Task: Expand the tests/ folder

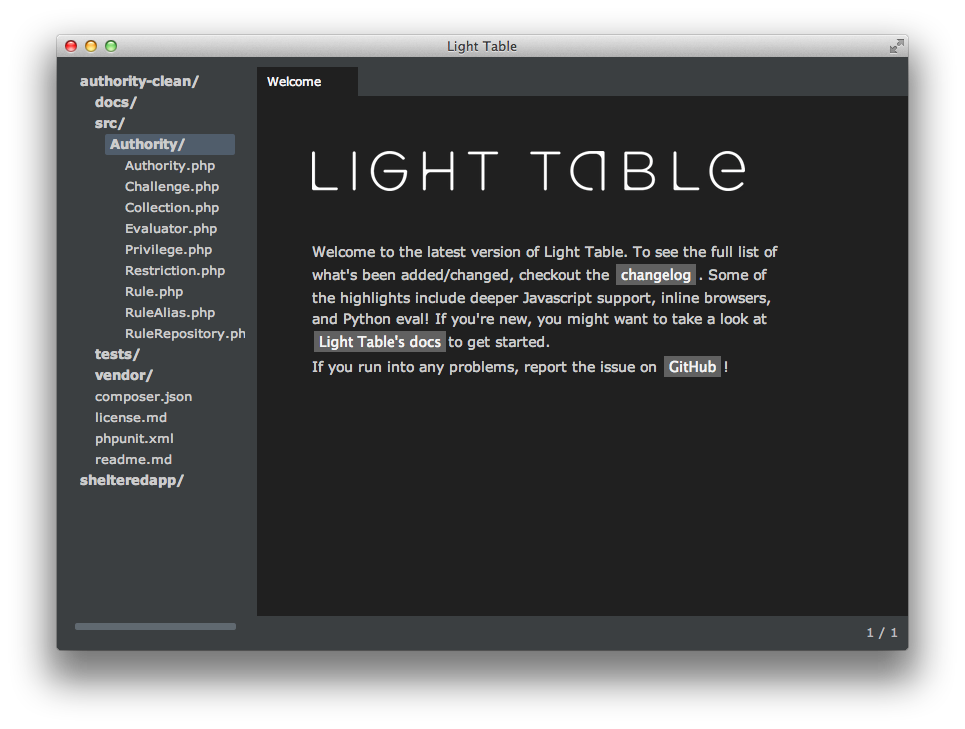Action: (x=117, y=354)
